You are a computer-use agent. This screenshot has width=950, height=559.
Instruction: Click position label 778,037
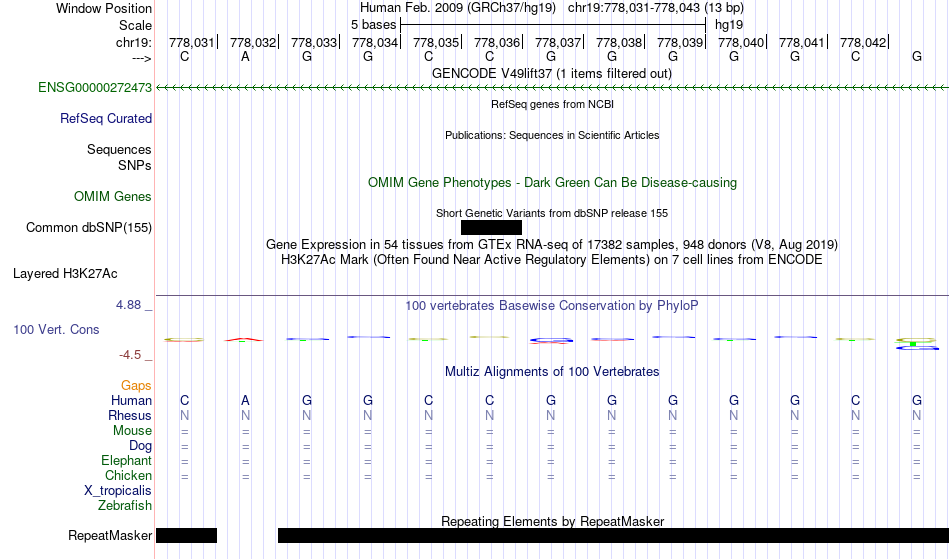tap(558, 42)
